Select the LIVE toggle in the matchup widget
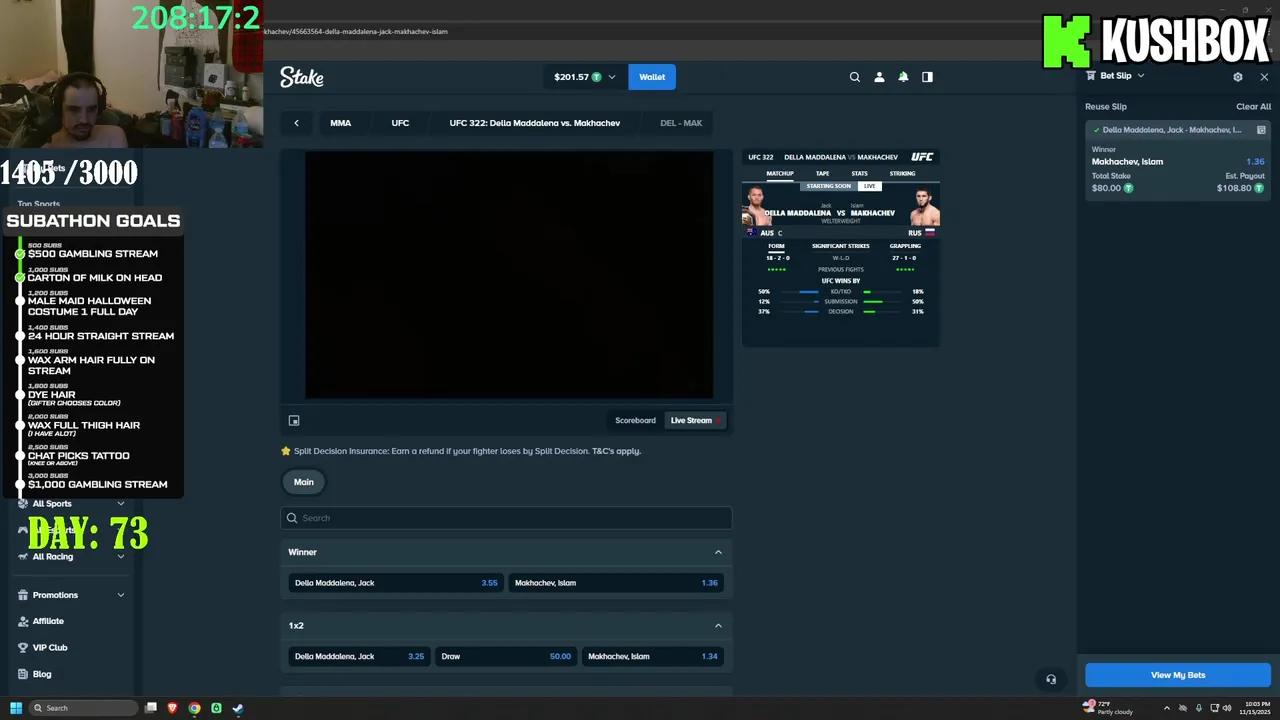 pyautogui.click(x=869, y=186)
